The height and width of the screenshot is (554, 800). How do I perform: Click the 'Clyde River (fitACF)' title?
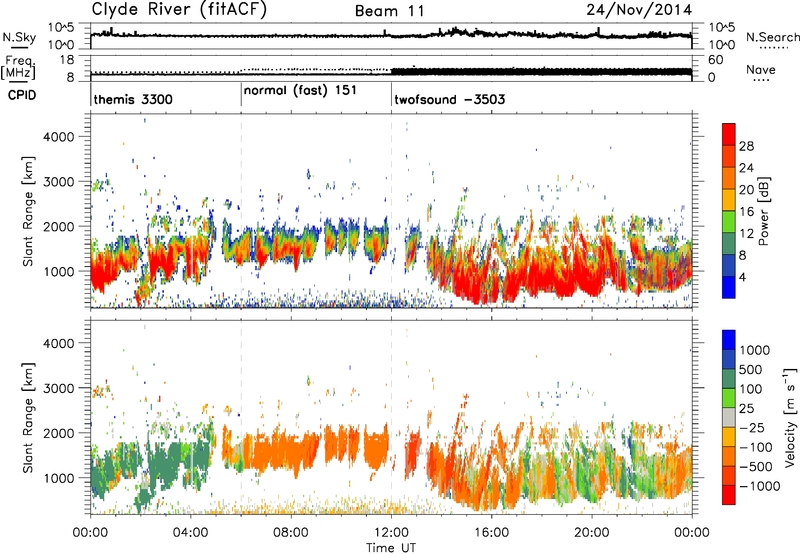[179, 9]
